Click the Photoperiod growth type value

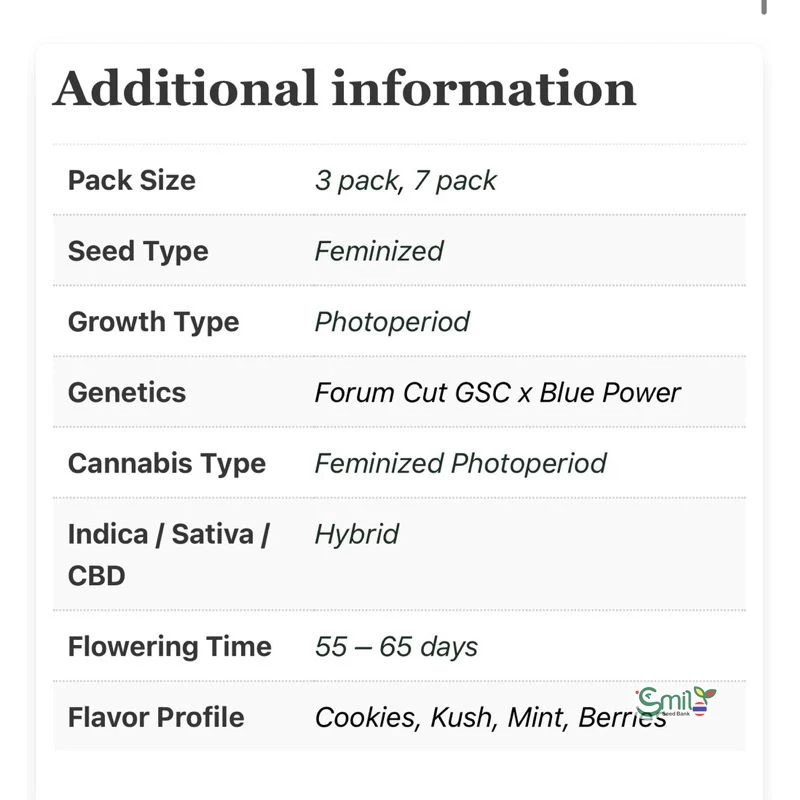point(391,322)
